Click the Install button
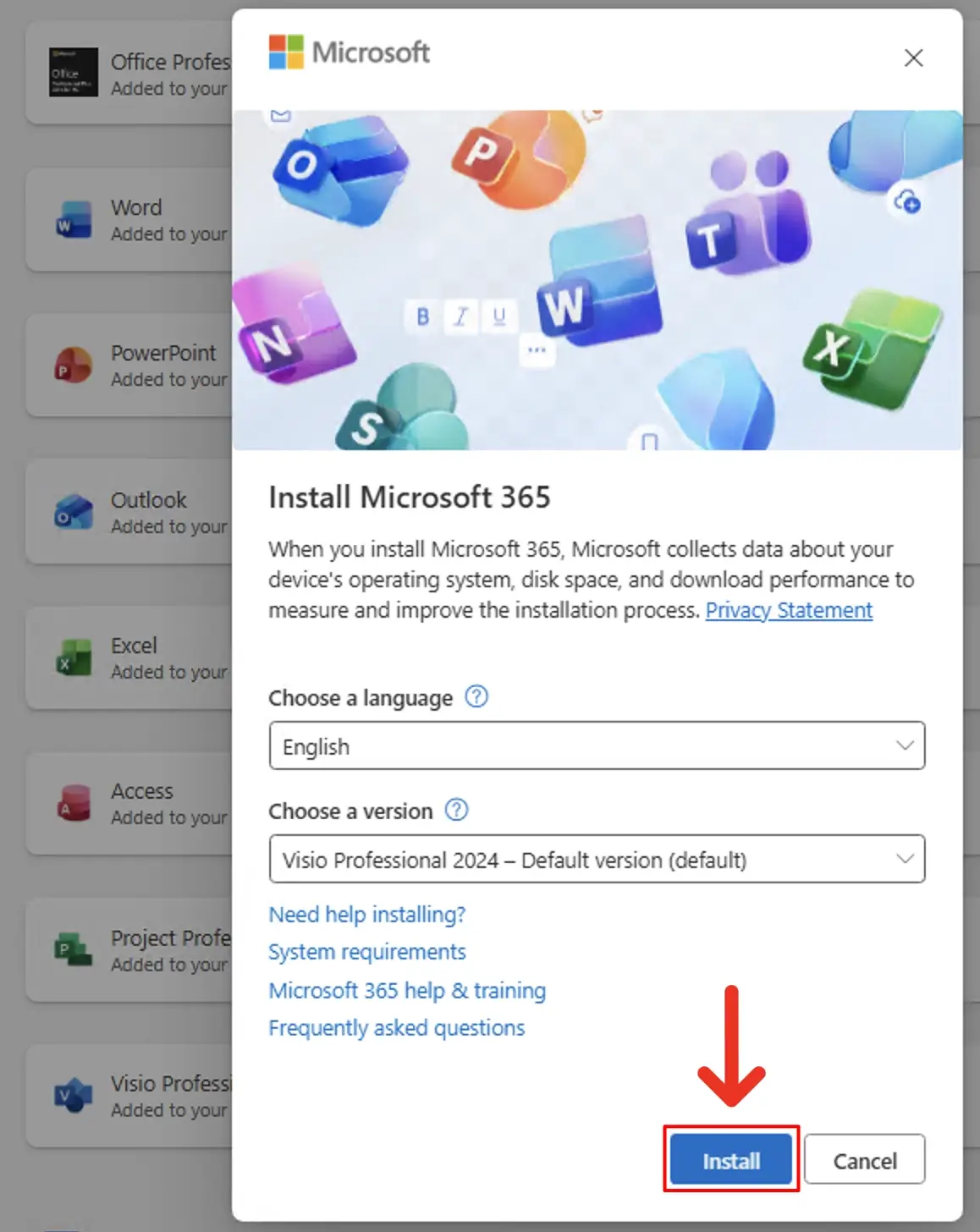 (730, 1160)
